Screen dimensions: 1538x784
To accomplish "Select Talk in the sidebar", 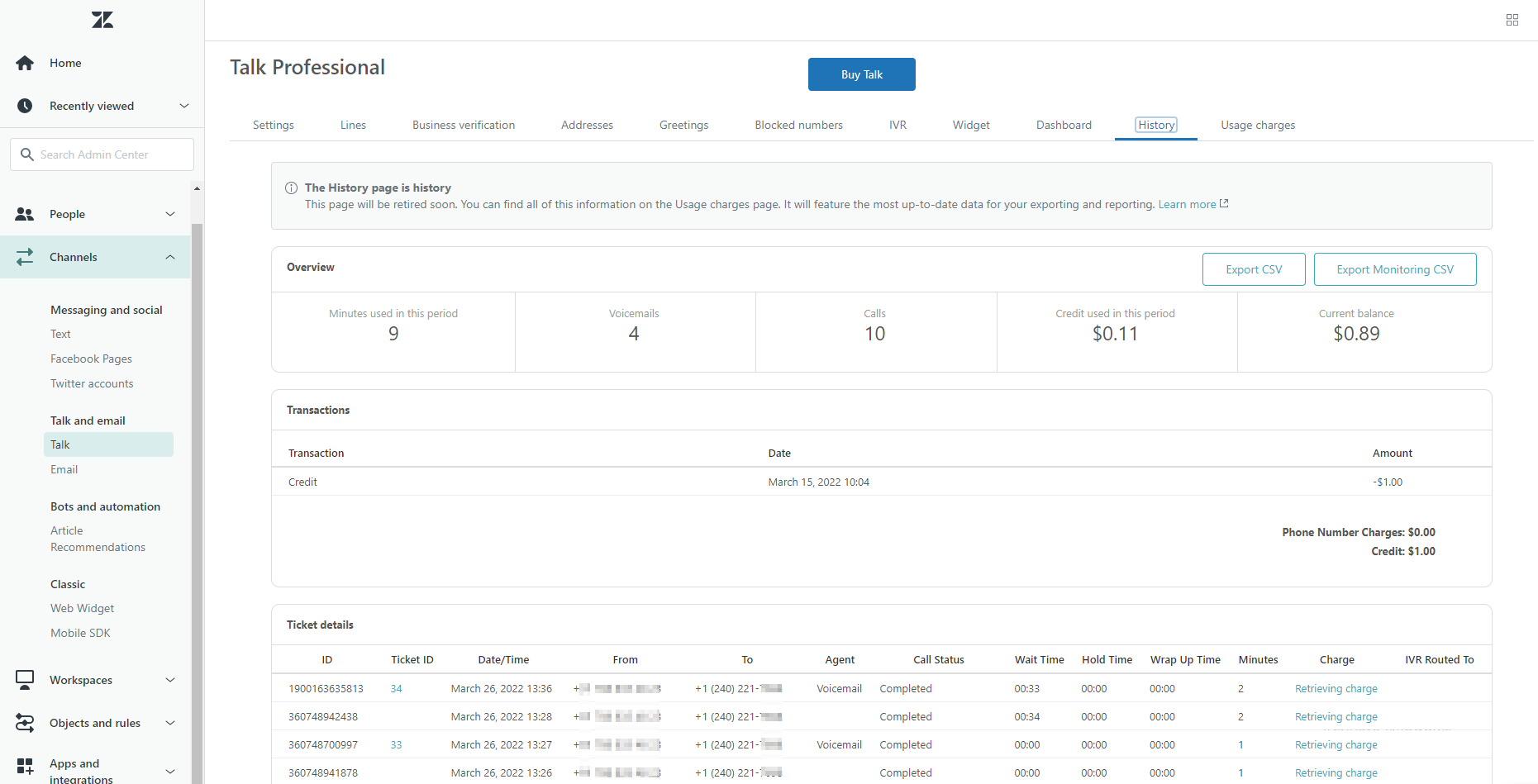I will (108, 444).
